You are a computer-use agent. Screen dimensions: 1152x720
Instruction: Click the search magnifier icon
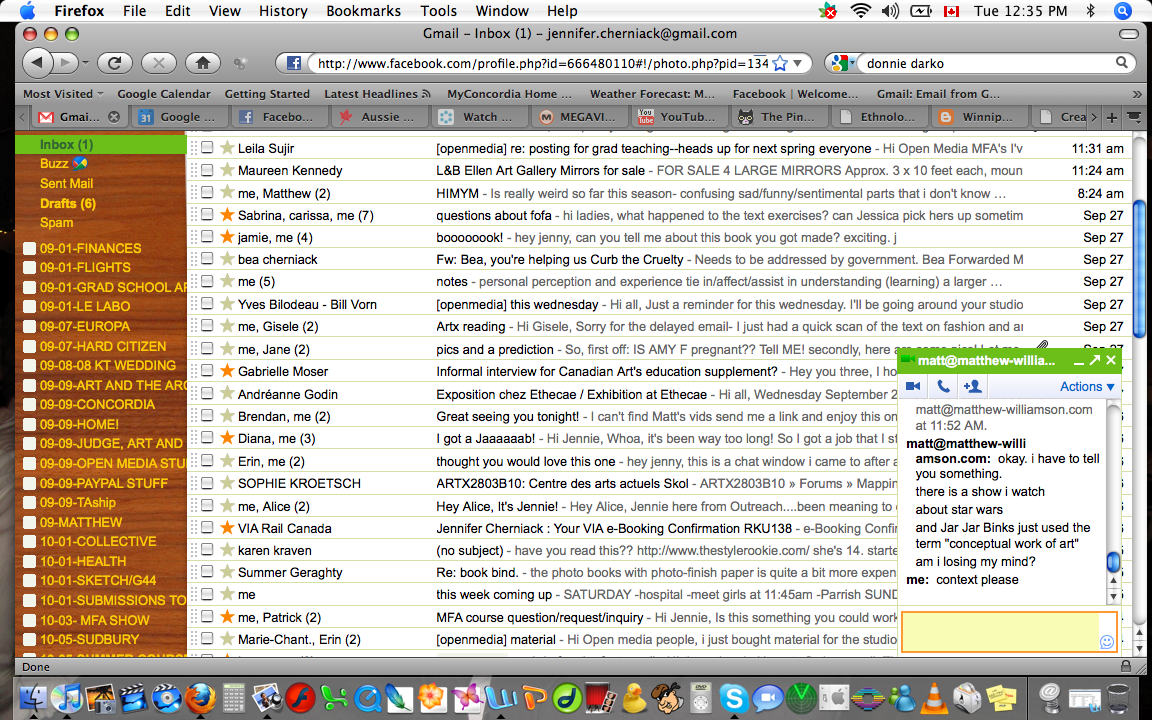click(1122, 63)
